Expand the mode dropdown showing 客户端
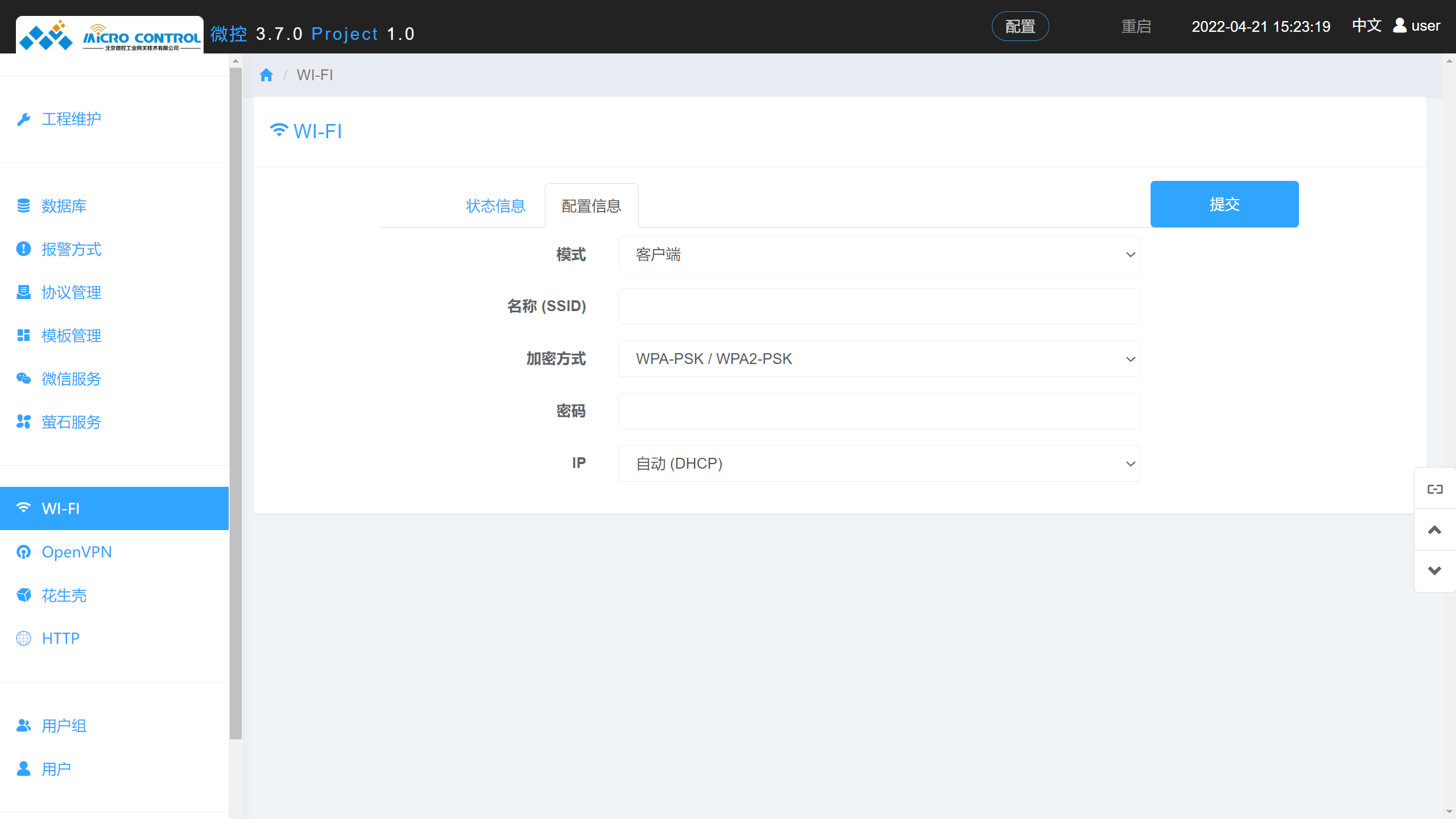The image size is (1456, 819). pyautogui.click(x=879, y=254)
